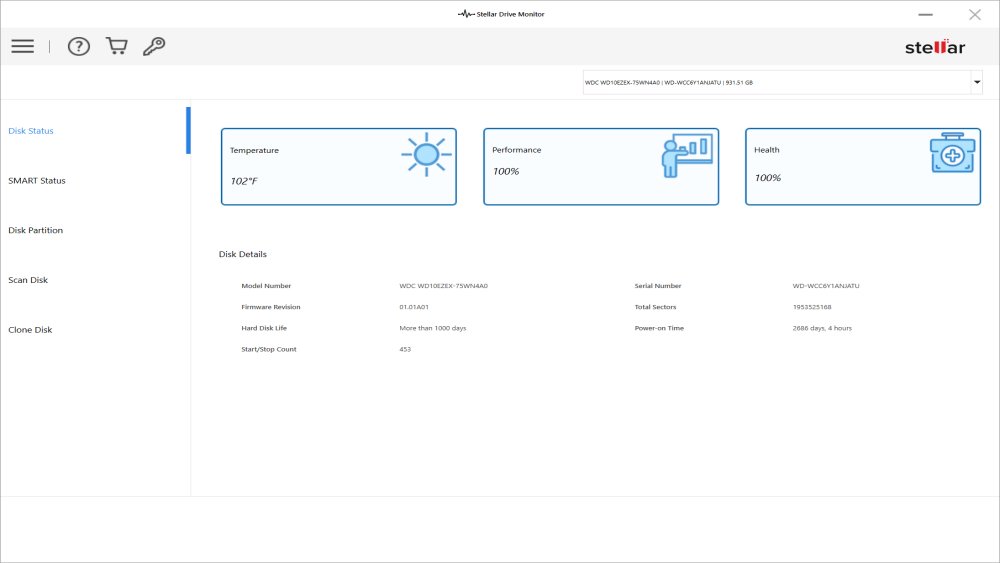Click value More than 1000 days
1000x563 pixels.
pos(432,328)
